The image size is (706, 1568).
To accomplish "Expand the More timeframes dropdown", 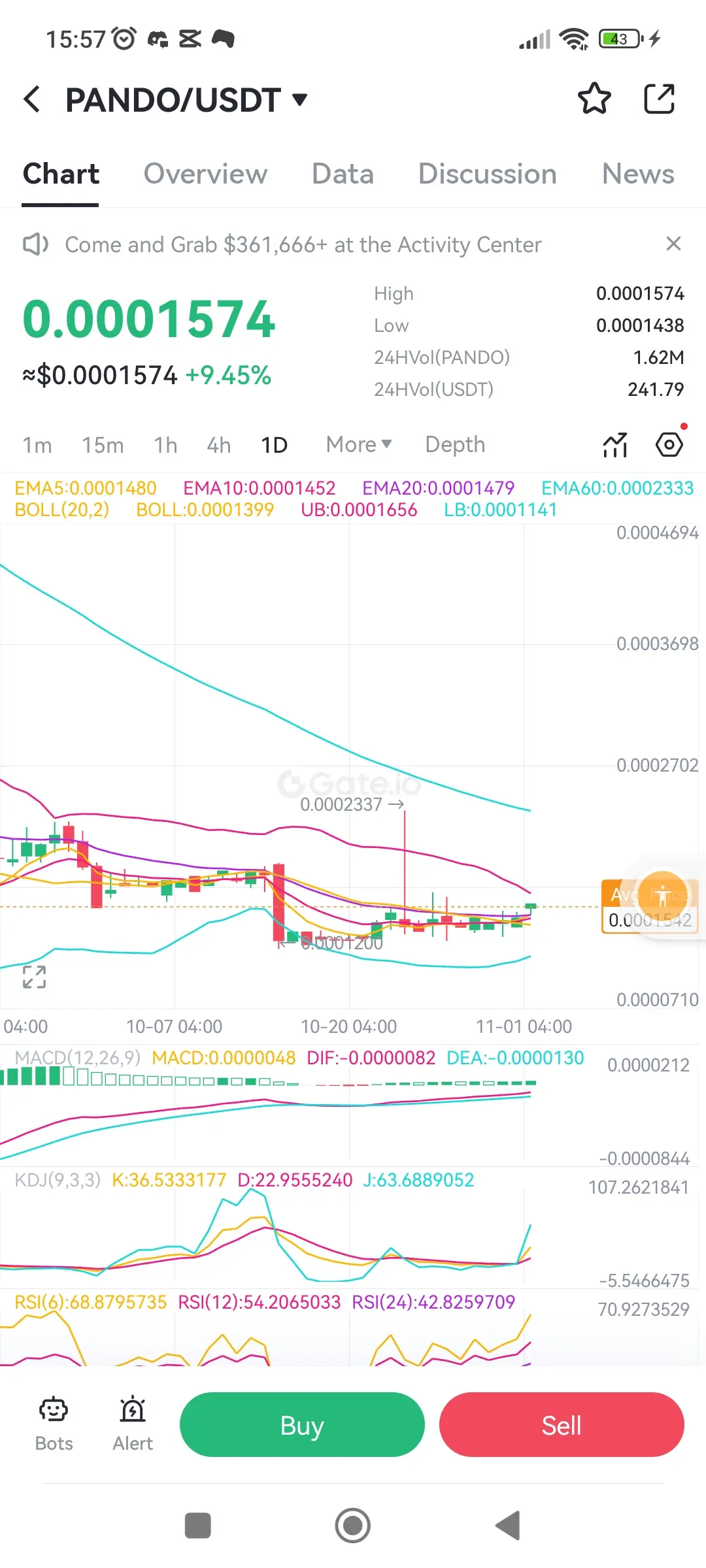I will click(x=359, y=444).
